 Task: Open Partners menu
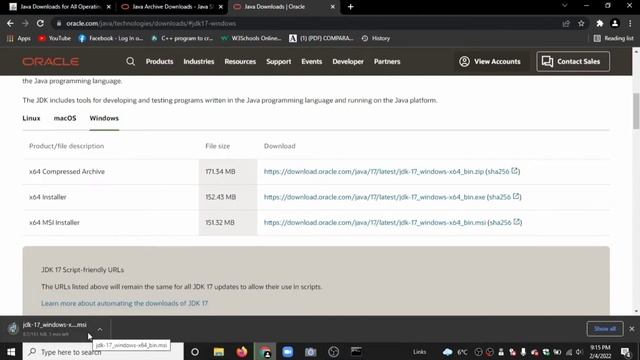coord(387,62)
